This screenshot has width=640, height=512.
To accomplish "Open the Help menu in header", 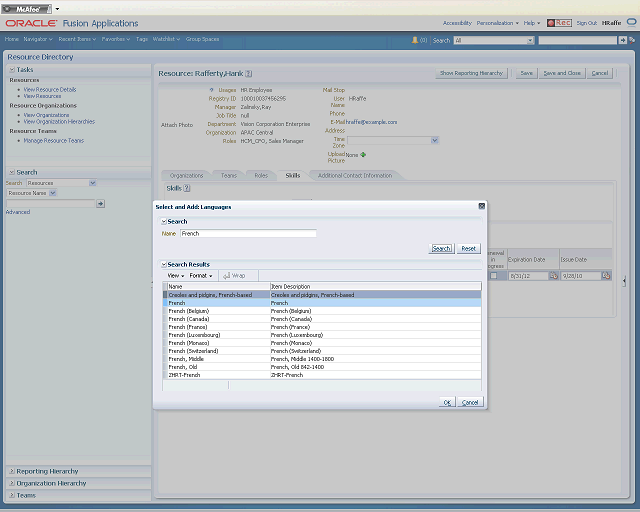I will (x=532, y=23).
